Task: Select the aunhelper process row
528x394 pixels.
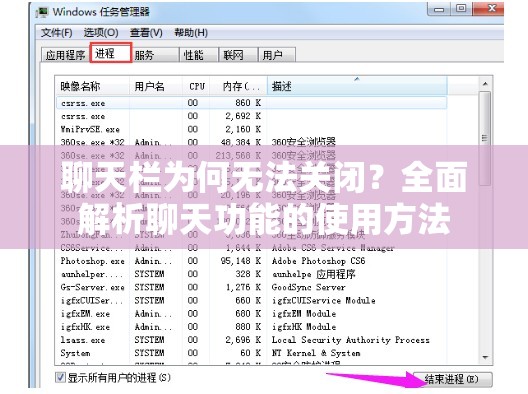Action: point(252,274)
